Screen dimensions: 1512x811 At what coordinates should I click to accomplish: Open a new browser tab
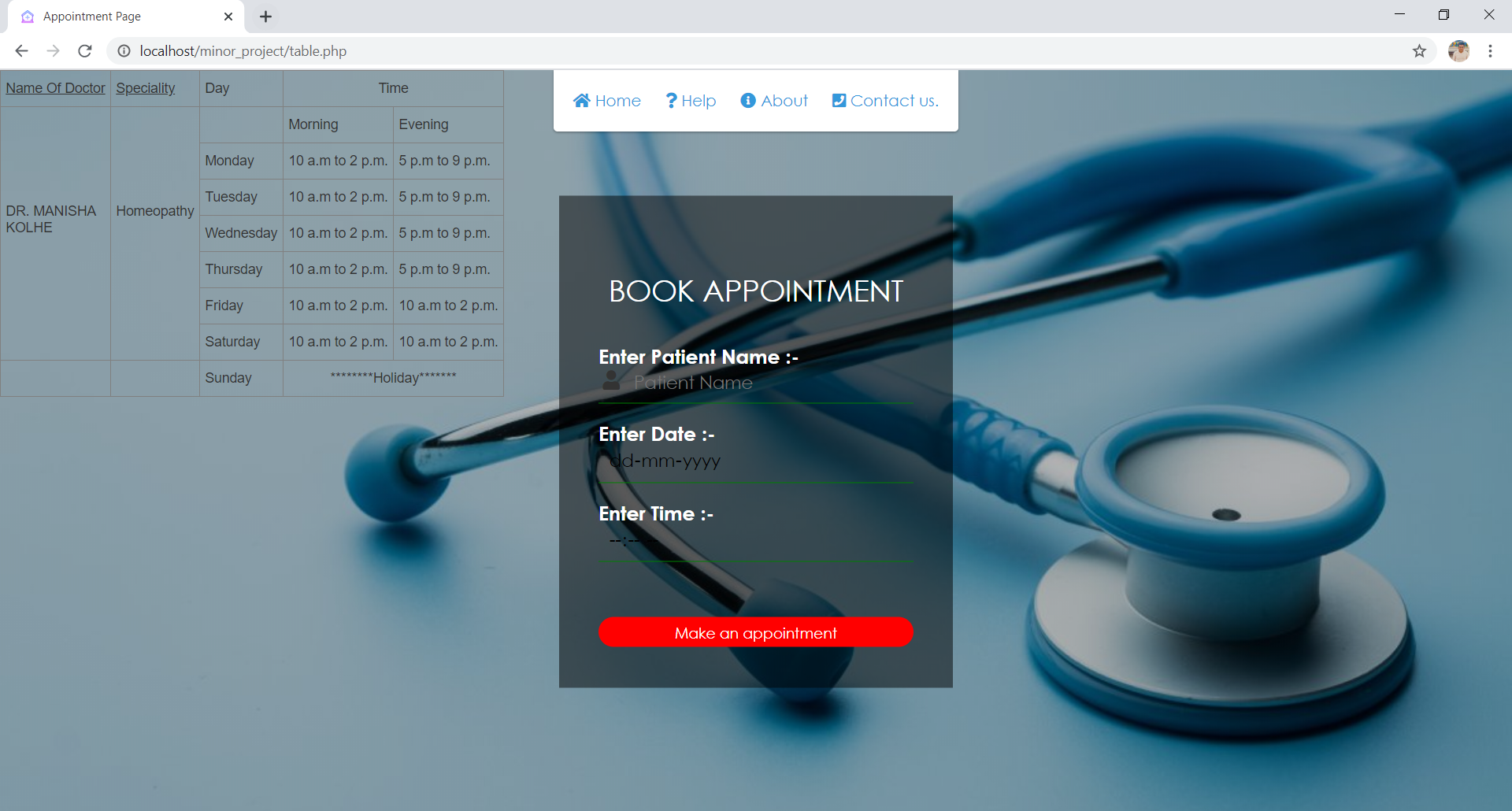pos(265,17)
